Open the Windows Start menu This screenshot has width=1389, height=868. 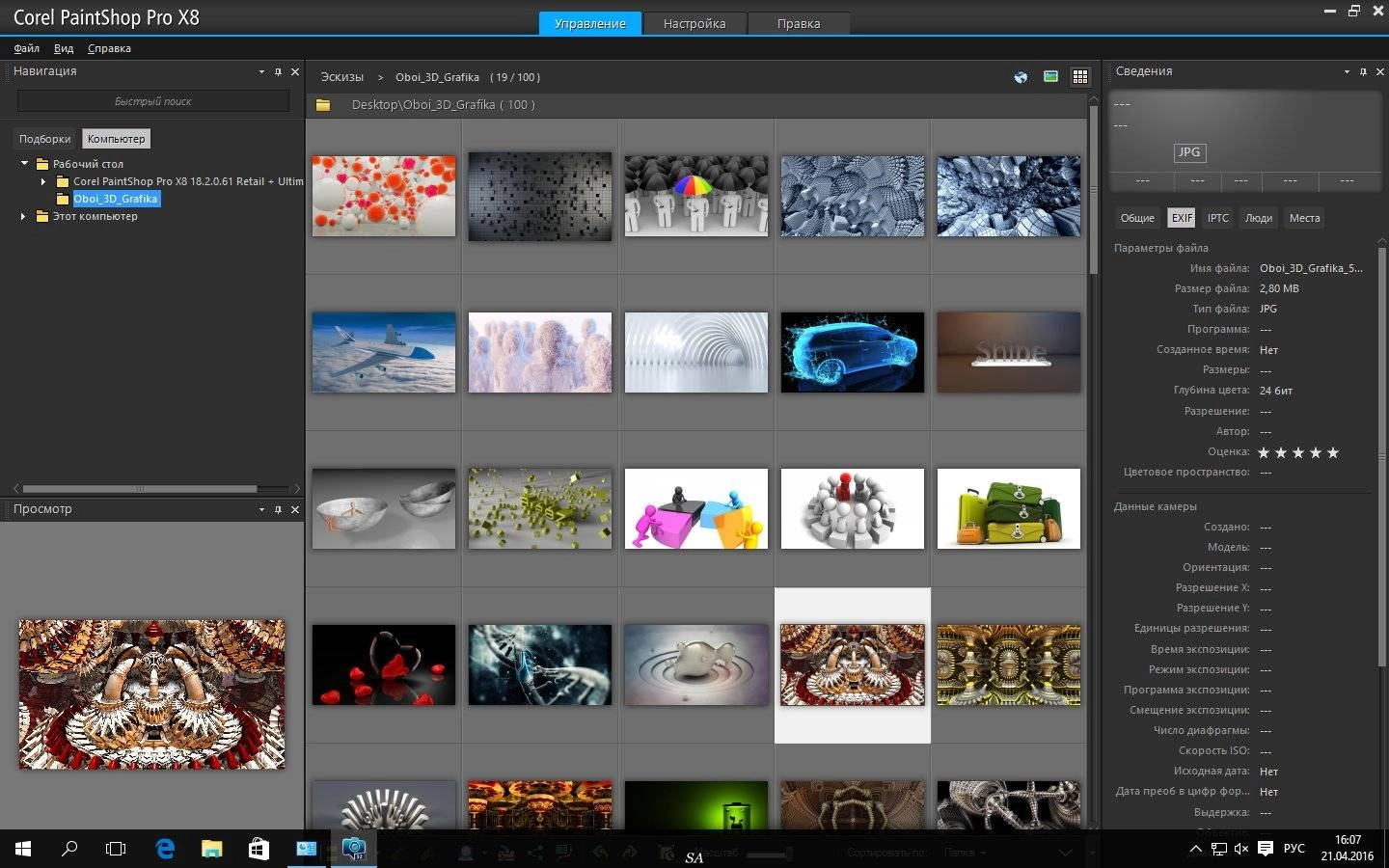coord(23,849)
